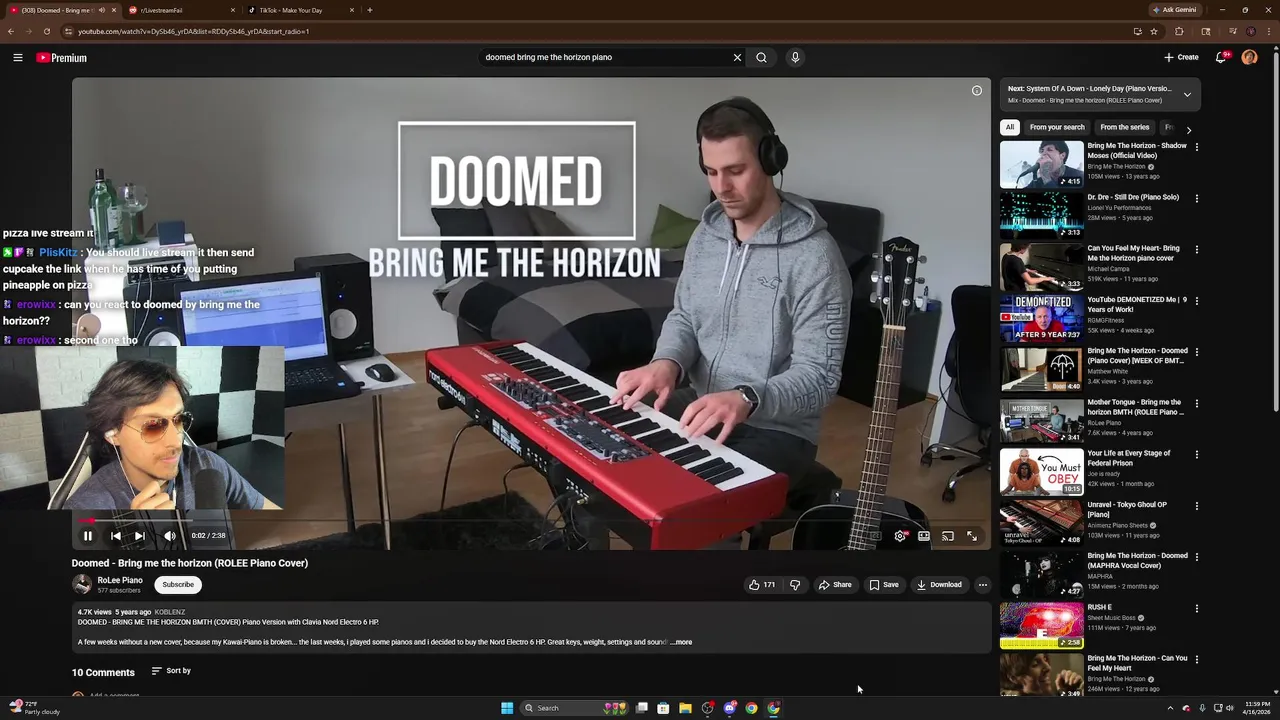Image resolution: width=1280 pixels, height=720 pixels.
Task: Open options for Shadow Moses video
Action: pyautogui.click(x=1196, y=147)
